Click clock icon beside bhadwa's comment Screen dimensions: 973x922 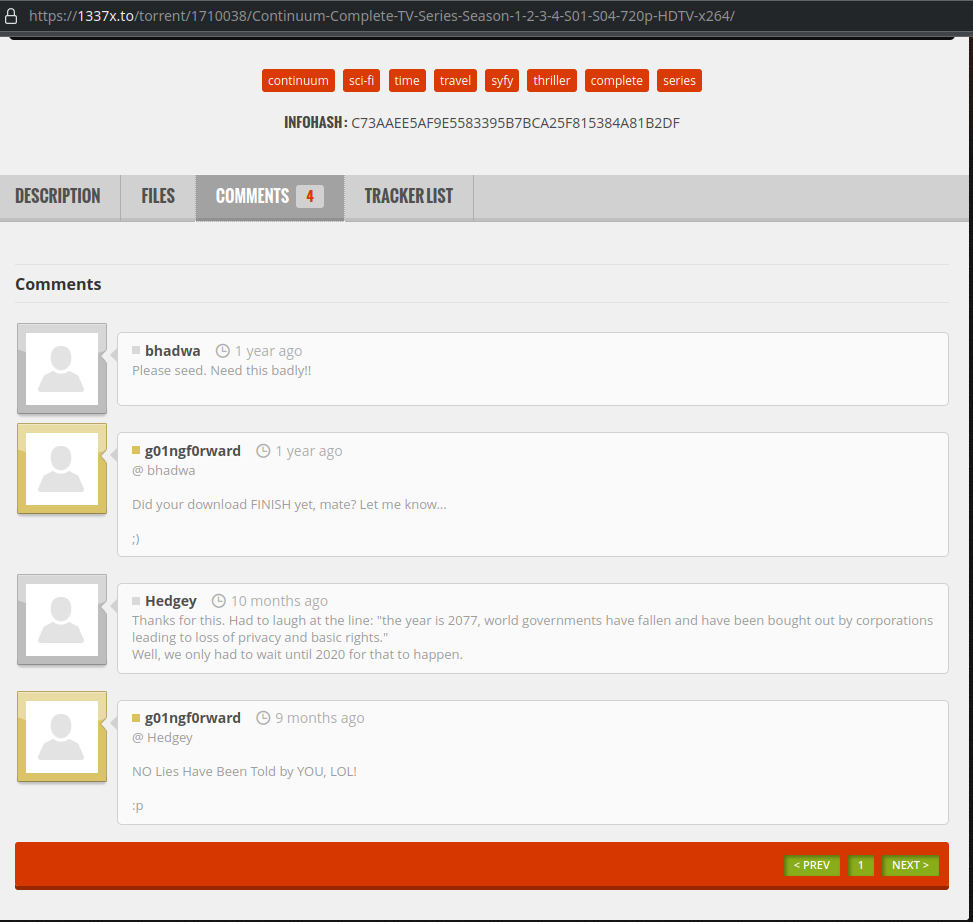pos(223,351)
